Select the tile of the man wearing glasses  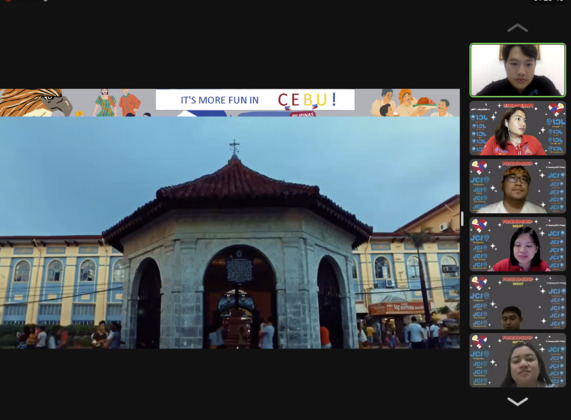pyautogui.click(x=517, y=186)
